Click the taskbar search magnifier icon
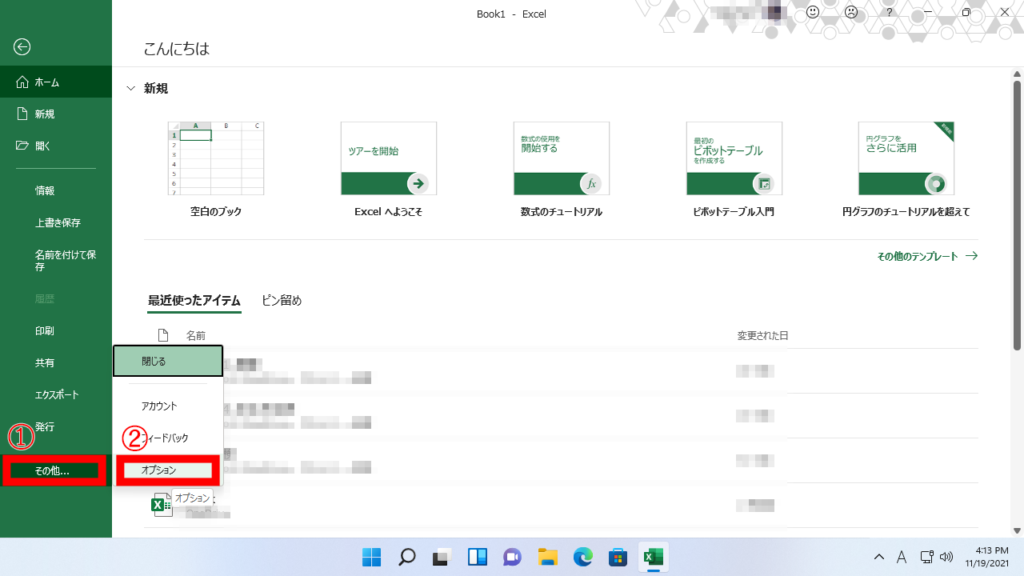Image resolution: width=1024 pixels, height=576 pixels. (407, 557)
